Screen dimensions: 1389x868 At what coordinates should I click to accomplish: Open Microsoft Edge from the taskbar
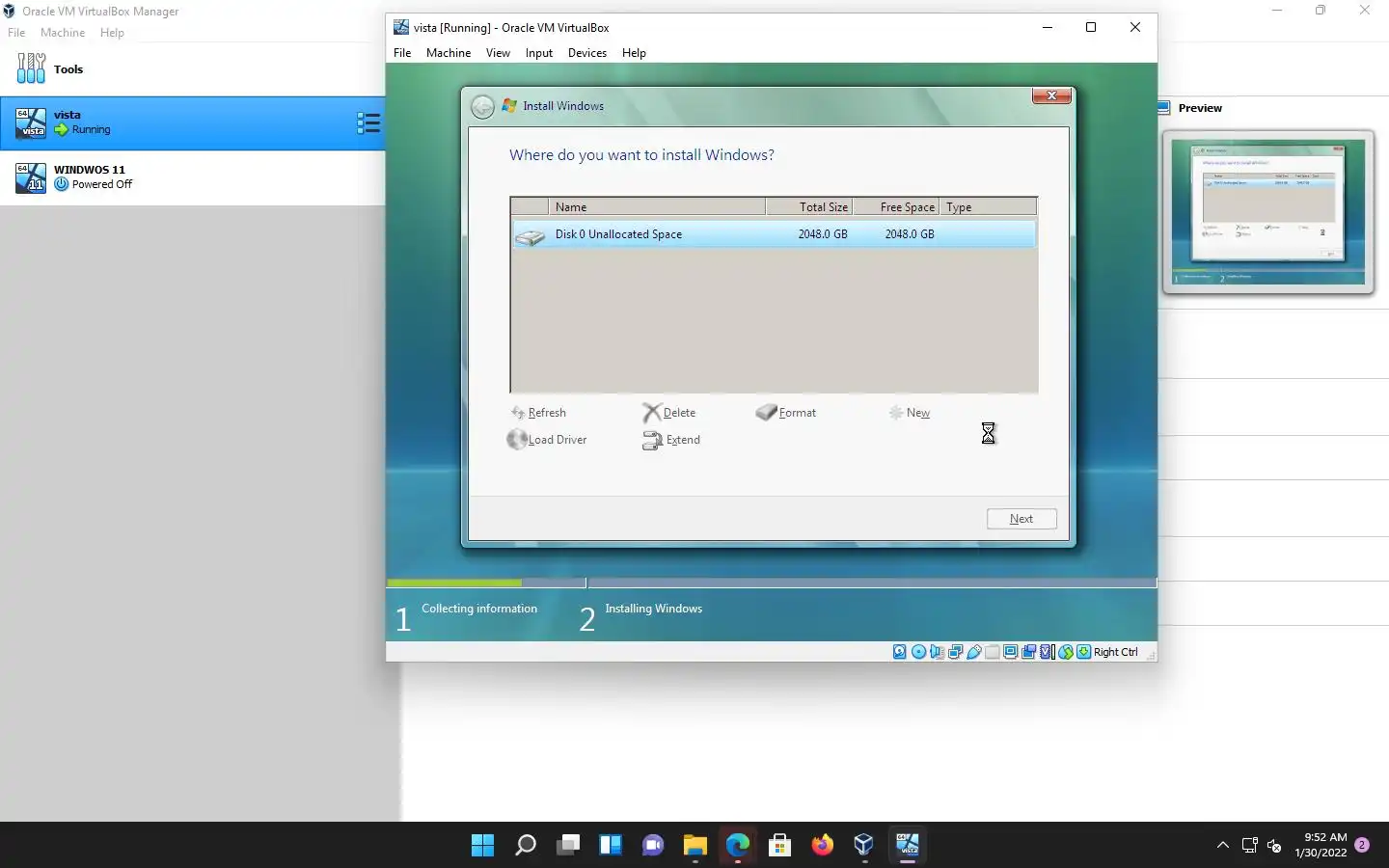click(738, 846)
